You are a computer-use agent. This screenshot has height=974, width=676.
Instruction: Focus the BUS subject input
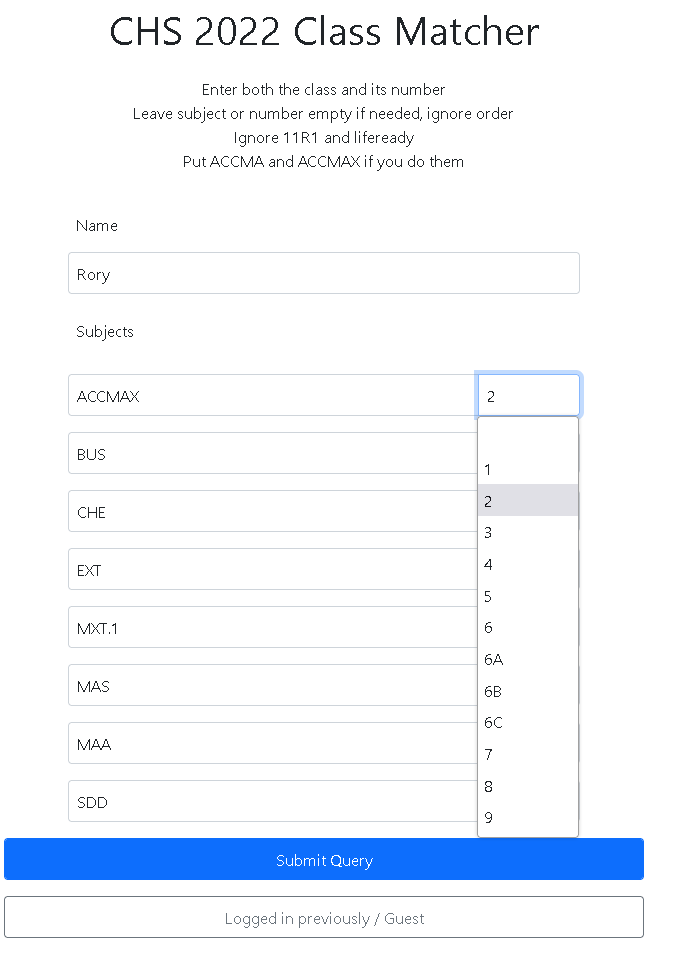tap(273, 453)
